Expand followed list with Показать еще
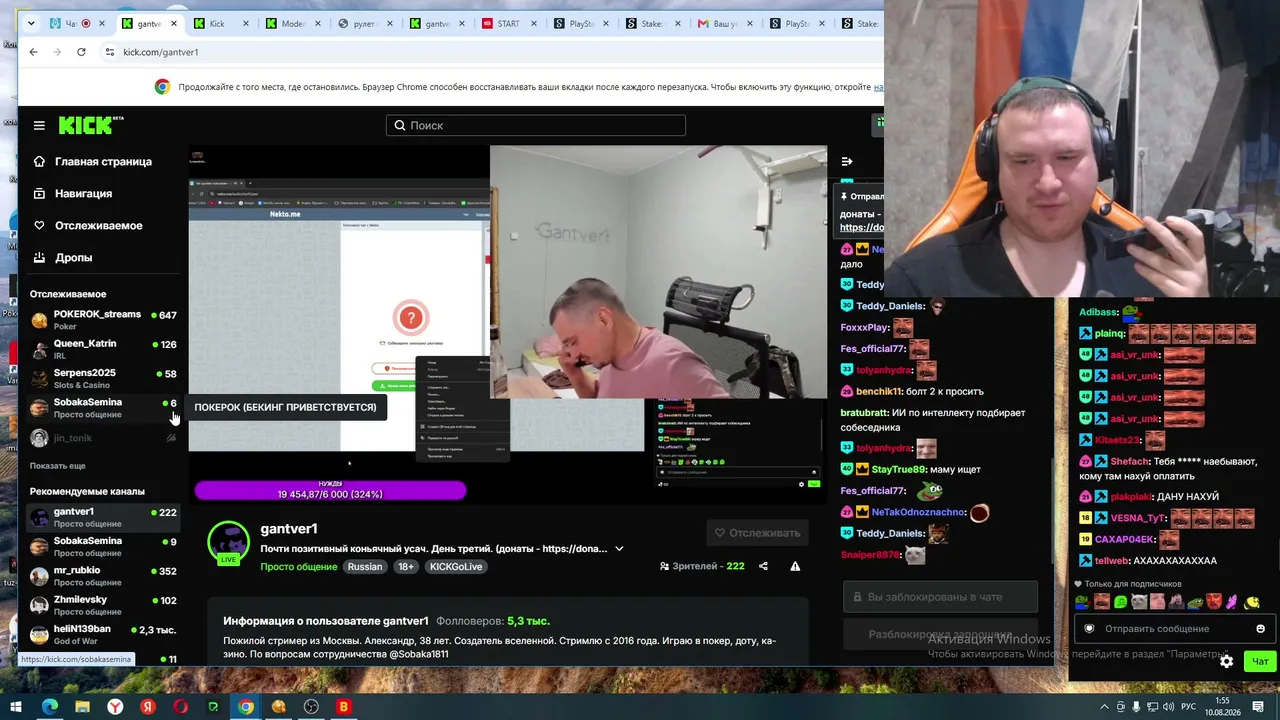The image size is (1280, 720). tap(58, 466)
